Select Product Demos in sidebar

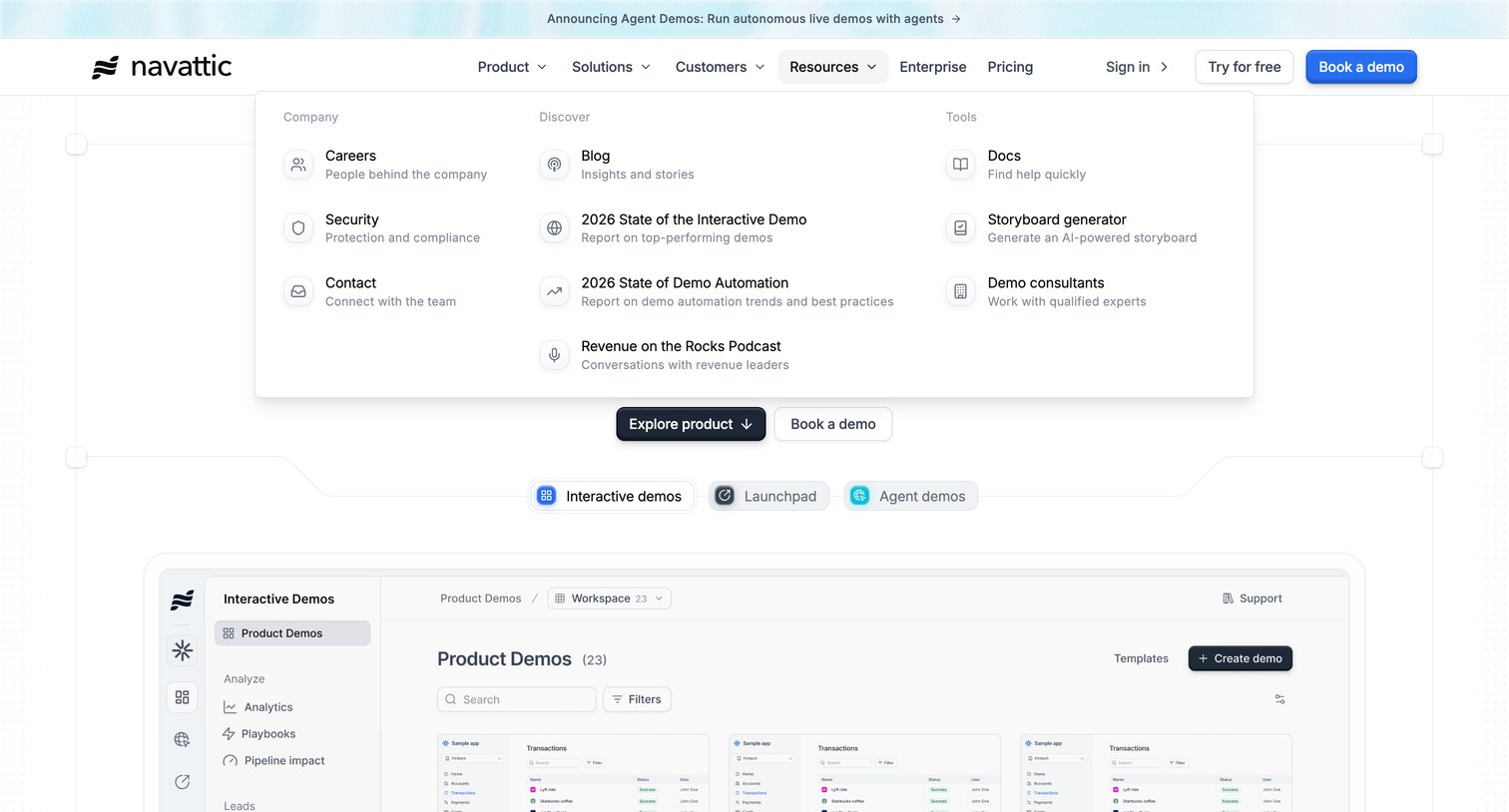292,633
